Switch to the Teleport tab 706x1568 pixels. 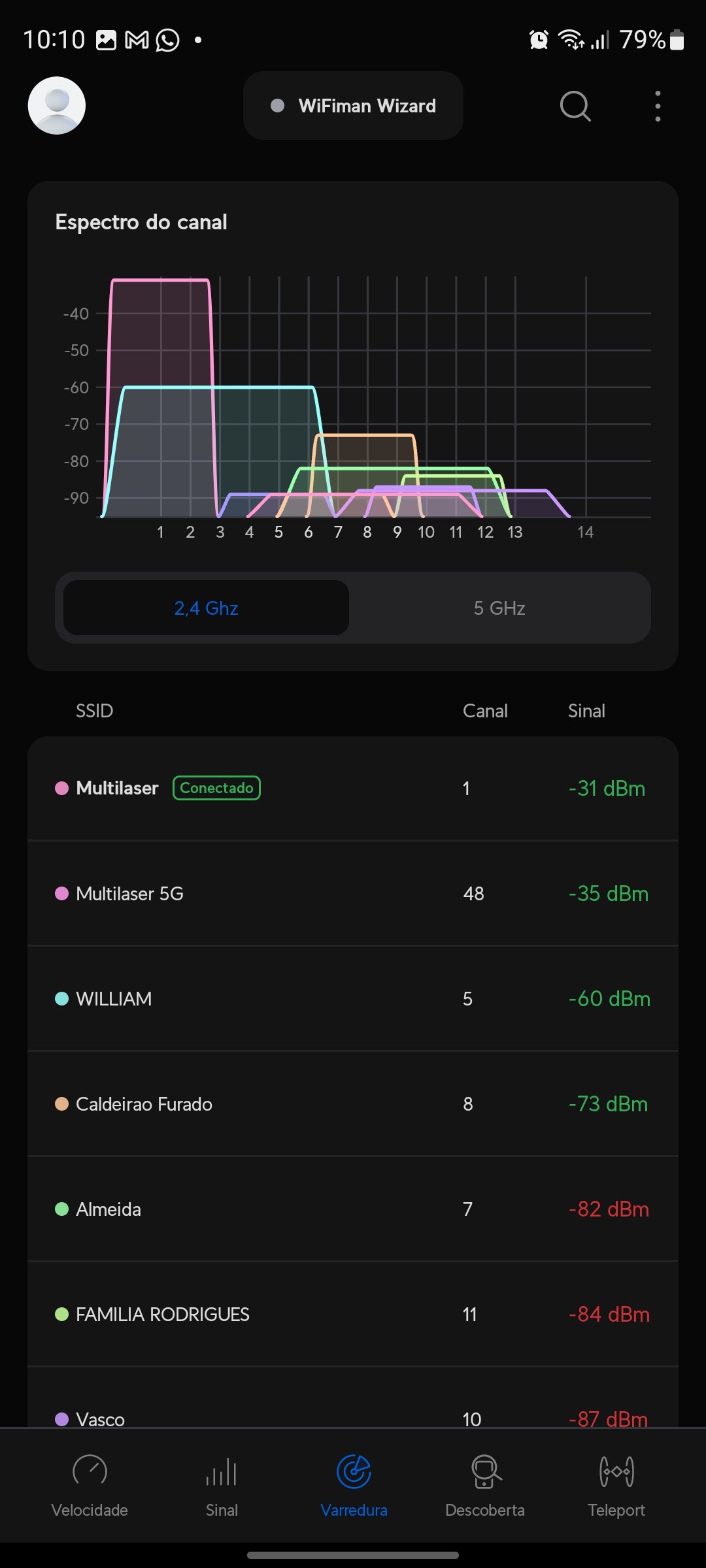coord(616,1484)
